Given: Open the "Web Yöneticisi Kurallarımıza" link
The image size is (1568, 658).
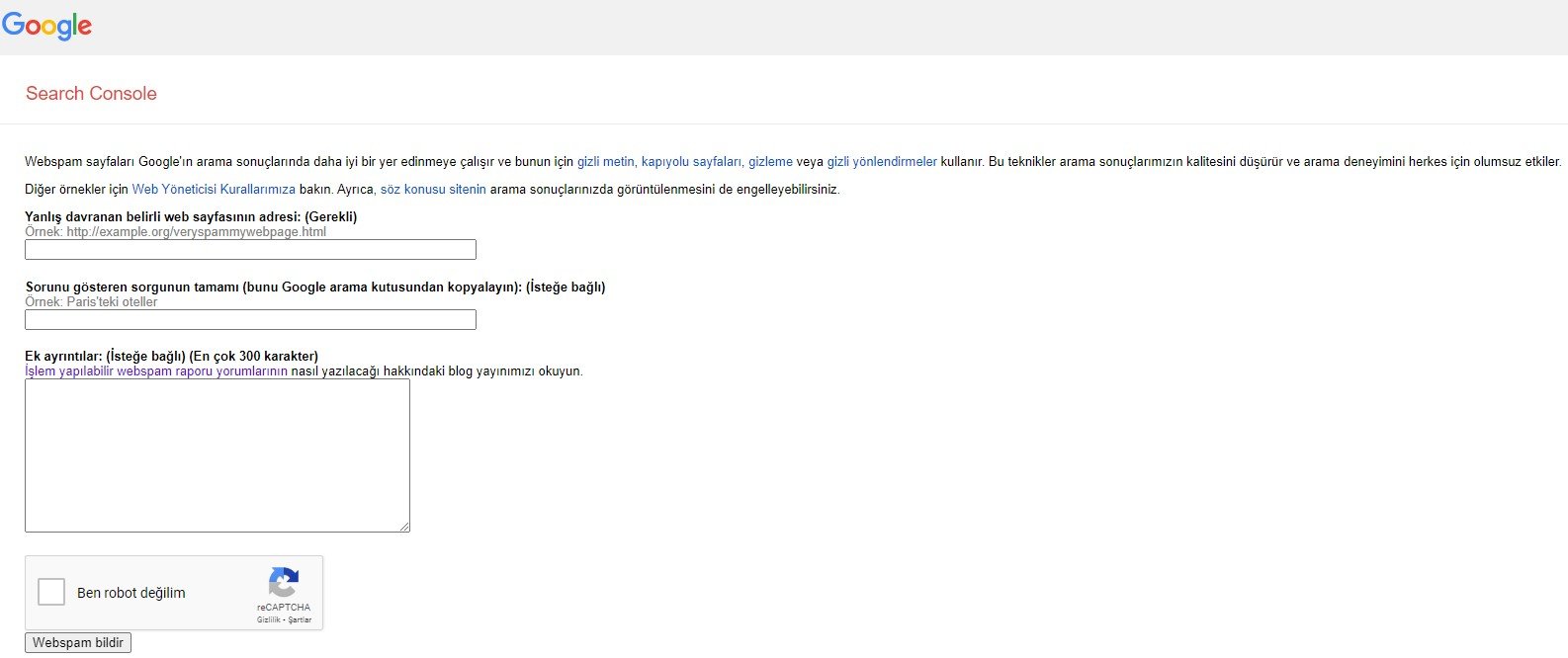Looking at the screenshot, I should [214, 189].
